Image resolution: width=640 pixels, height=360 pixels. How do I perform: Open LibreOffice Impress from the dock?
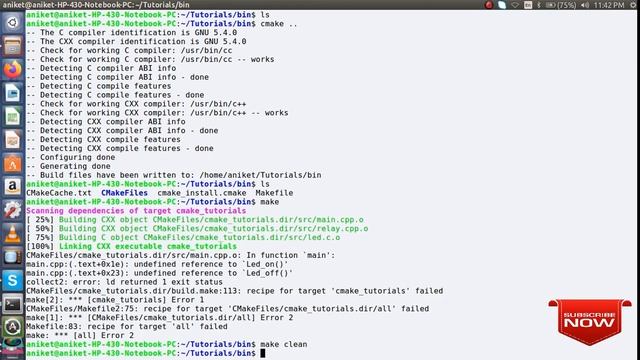[12, 140]
